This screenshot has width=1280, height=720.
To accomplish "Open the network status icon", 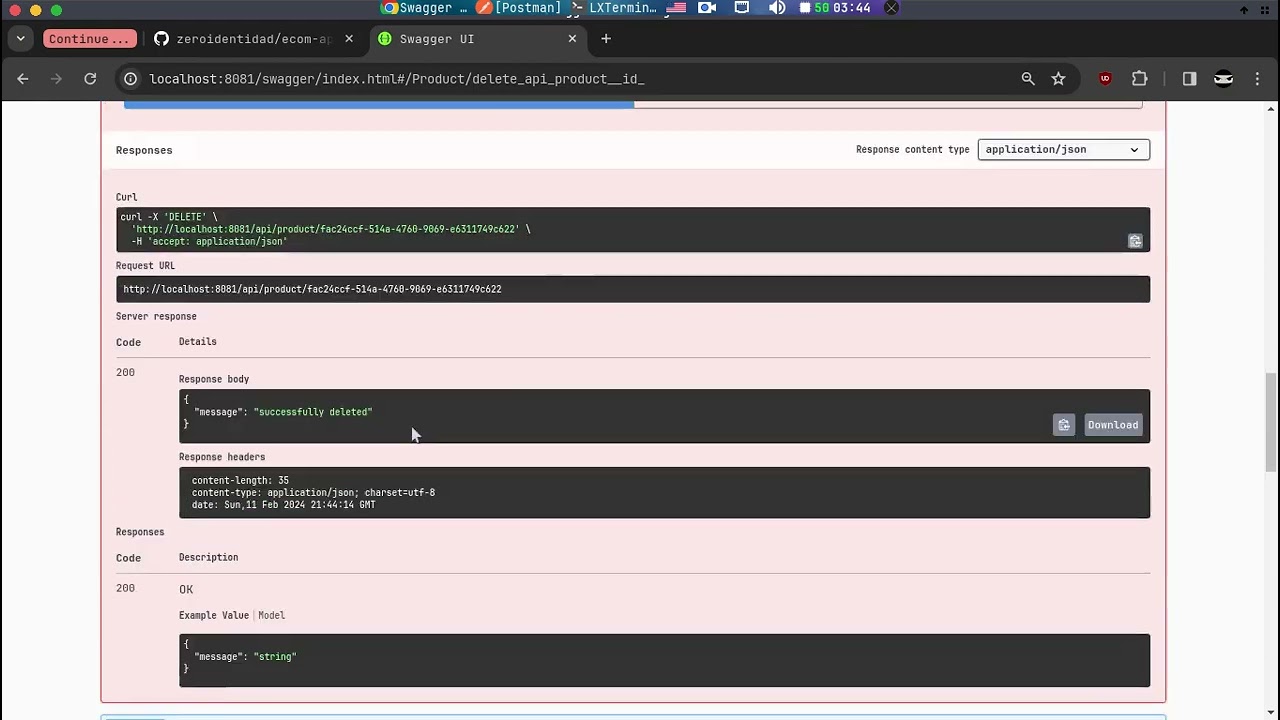I will [x=742, y=8].
